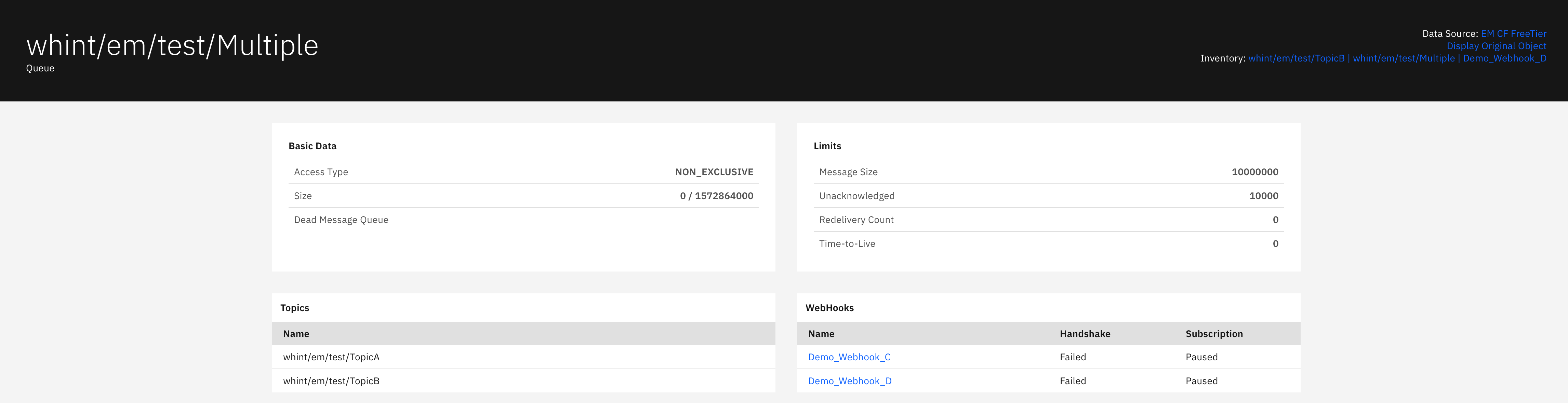The height and width of the screenshot is (403, 1568).
Task: Open Demo_Webhook_D in the WebHooks table
Action: (849, 381)
